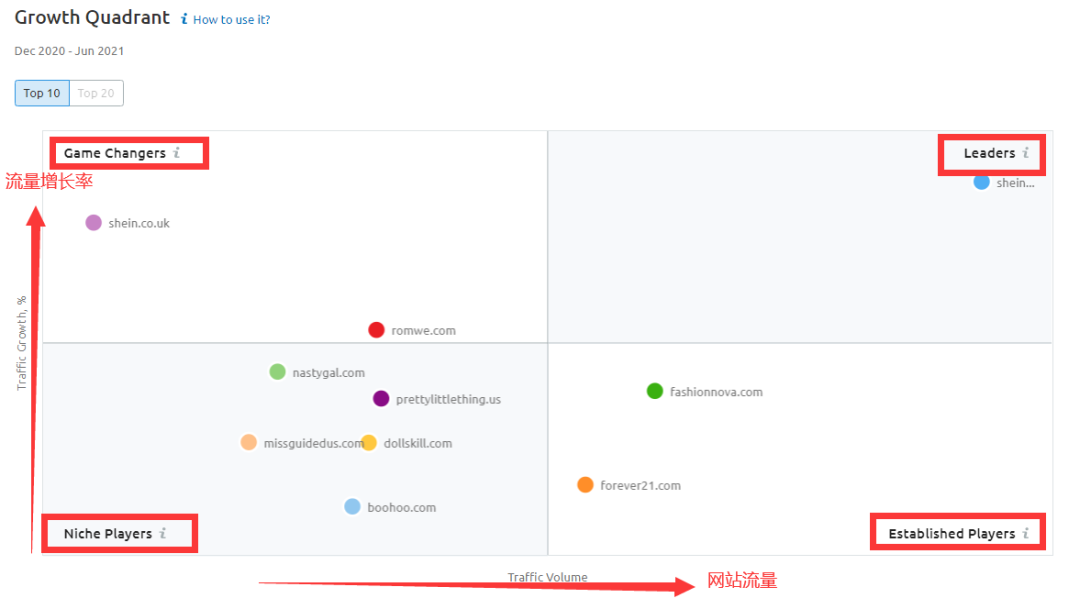1080x598 pixels.
Task: Select the Top 10 toggle
Action: pos(42,93)
